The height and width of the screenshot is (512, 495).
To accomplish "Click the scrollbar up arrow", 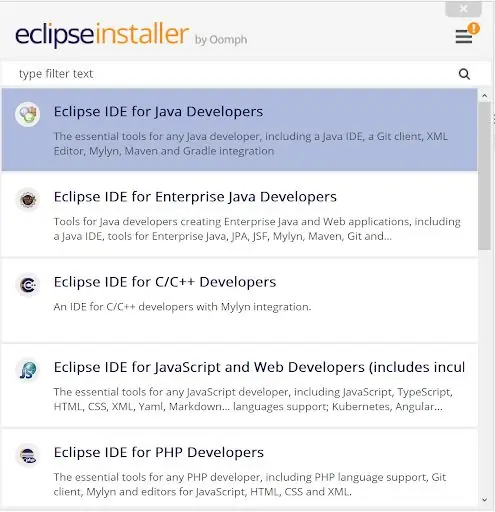I will click(484, 96).
